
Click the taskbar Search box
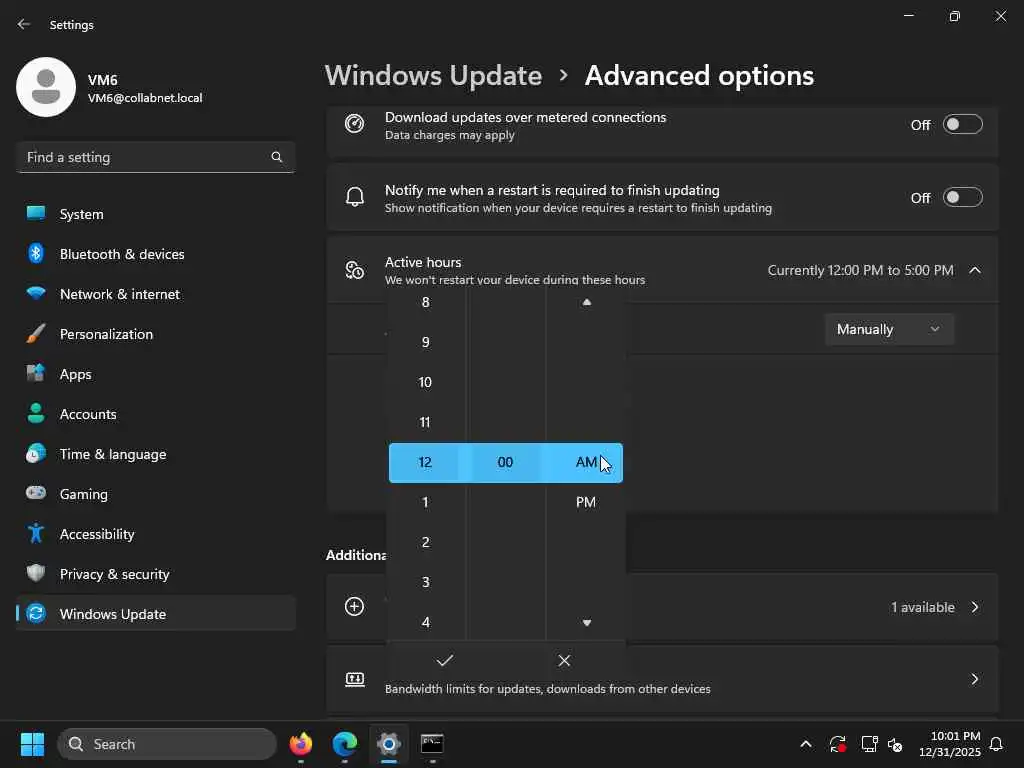tap(167, 744)
